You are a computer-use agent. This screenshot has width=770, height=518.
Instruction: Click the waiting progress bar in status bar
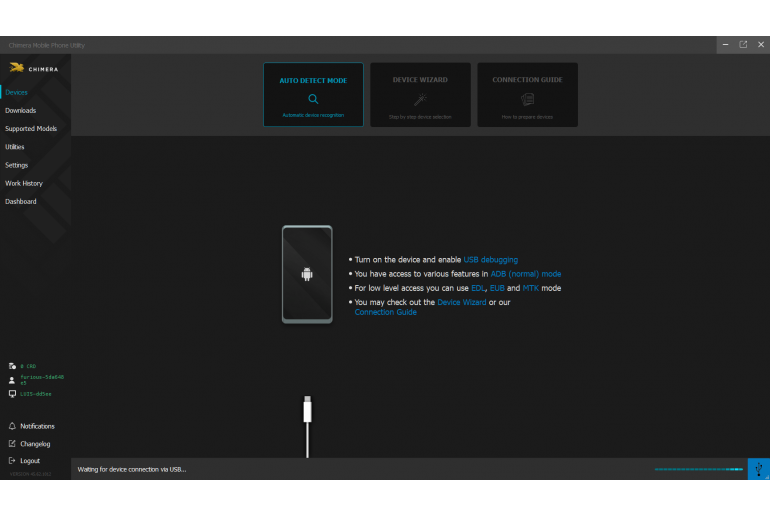(x=699, y=469)
